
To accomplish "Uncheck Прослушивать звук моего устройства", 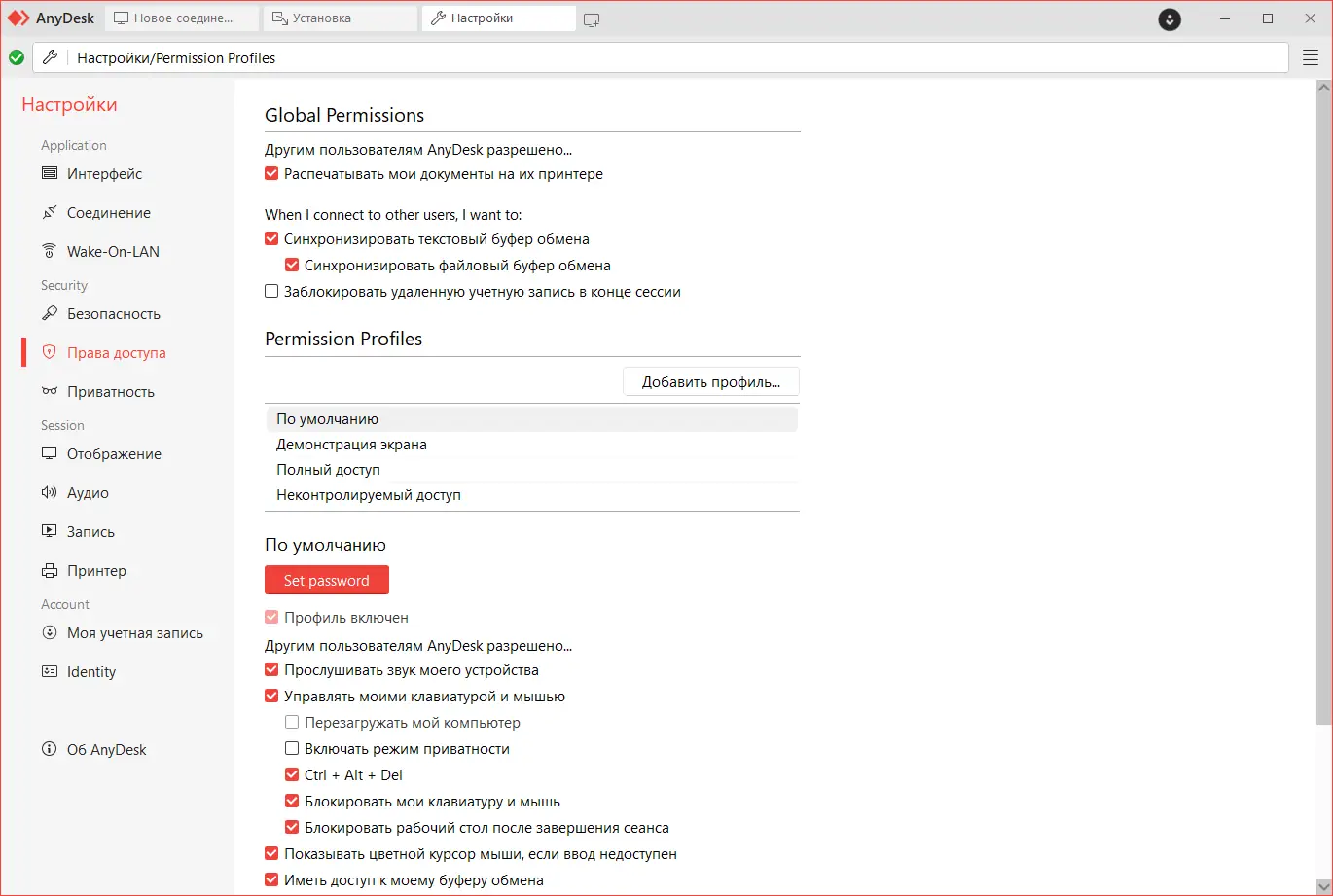I will click(271, 670).
